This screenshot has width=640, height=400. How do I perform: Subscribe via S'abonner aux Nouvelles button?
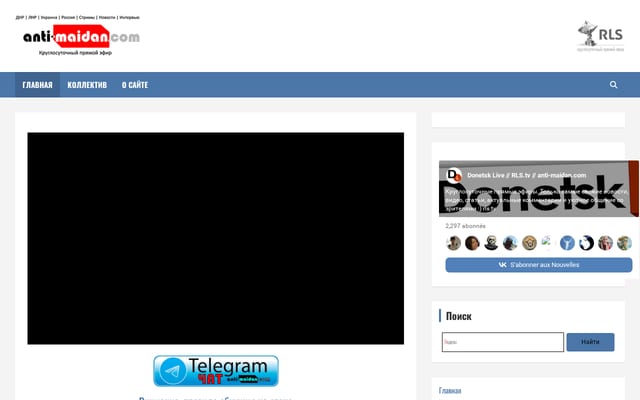coord(539,265)
